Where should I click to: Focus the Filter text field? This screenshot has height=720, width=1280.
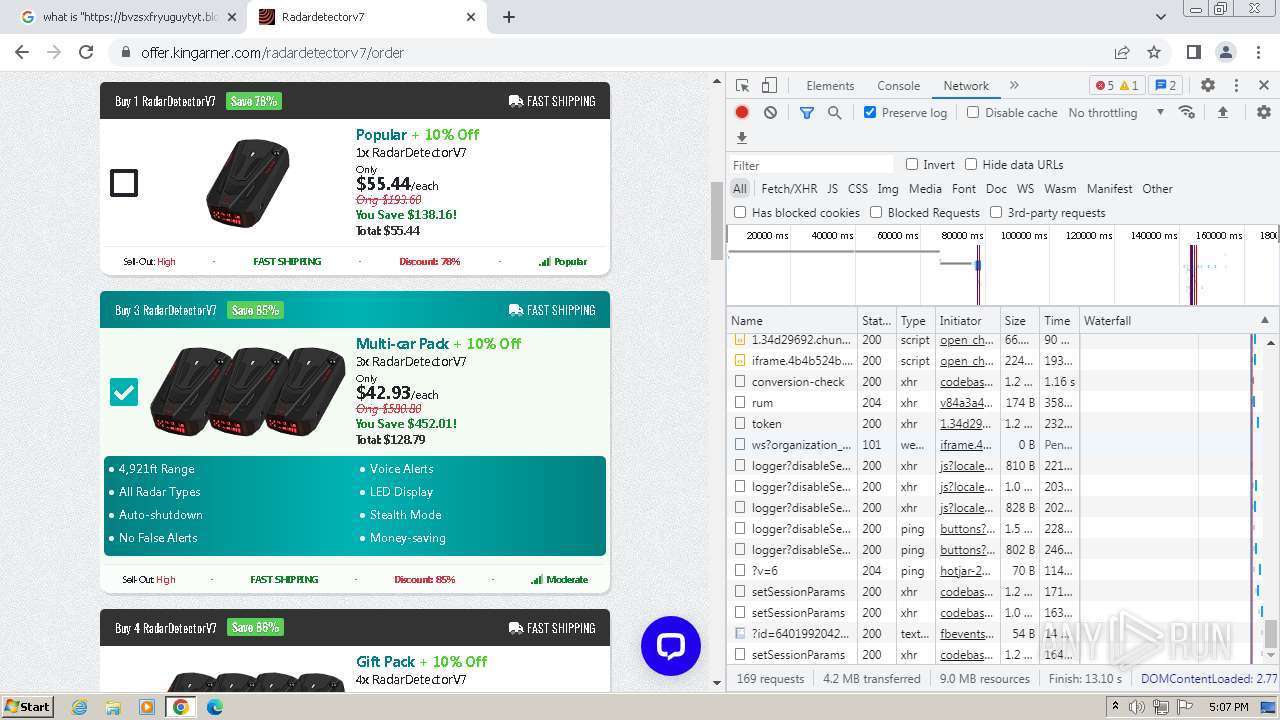[811, 165]
